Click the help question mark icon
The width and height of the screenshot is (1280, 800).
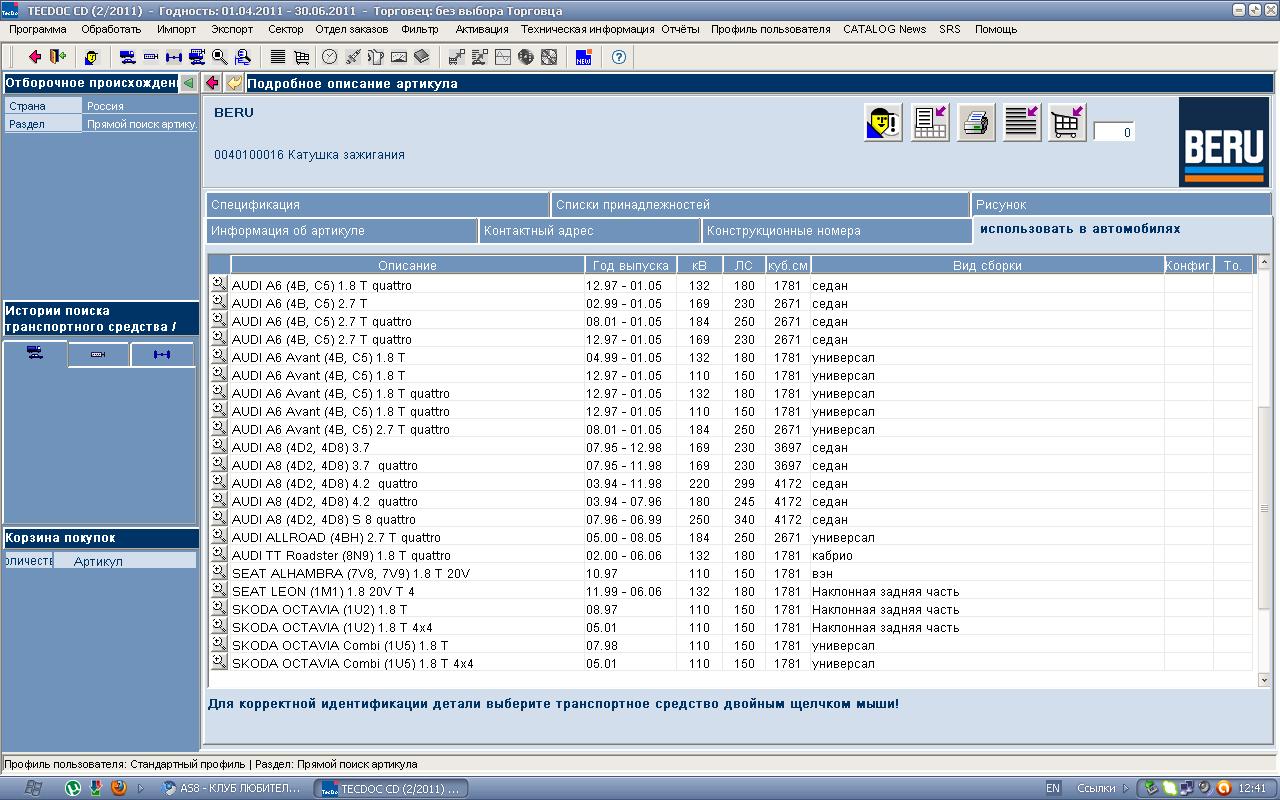tap(619, 57)
